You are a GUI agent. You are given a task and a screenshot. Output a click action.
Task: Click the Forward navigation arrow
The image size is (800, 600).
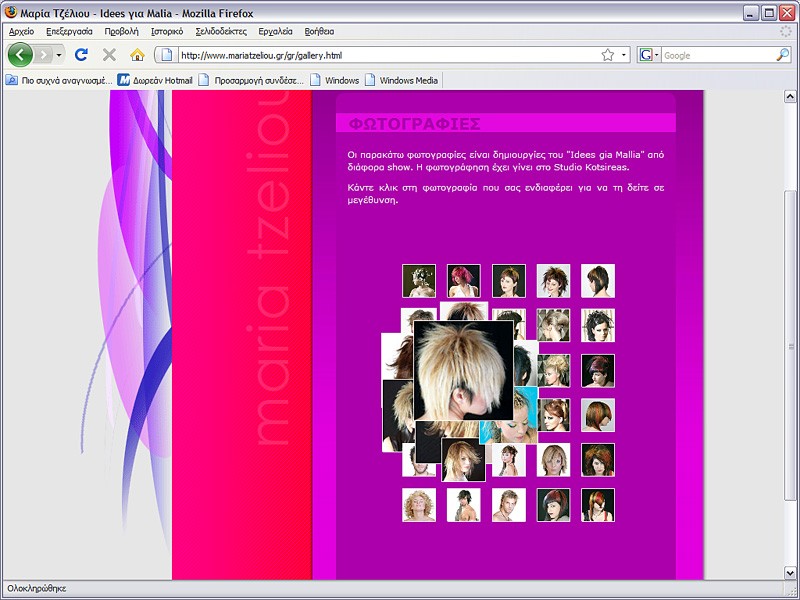44,55
